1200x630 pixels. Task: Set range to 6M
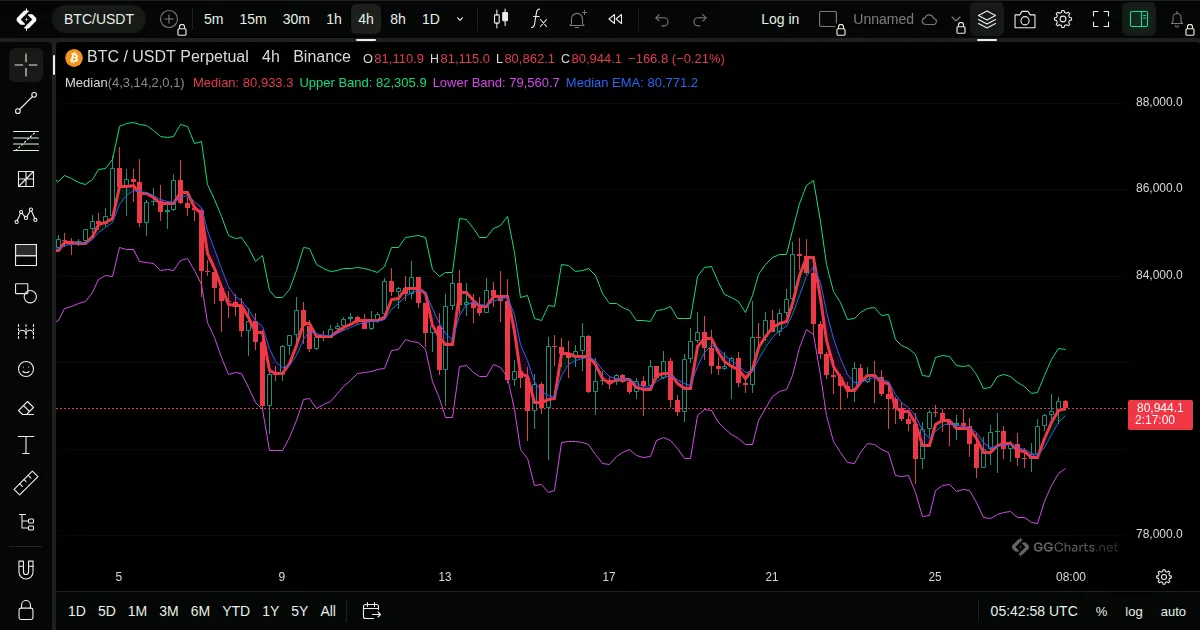click(200, 611)
